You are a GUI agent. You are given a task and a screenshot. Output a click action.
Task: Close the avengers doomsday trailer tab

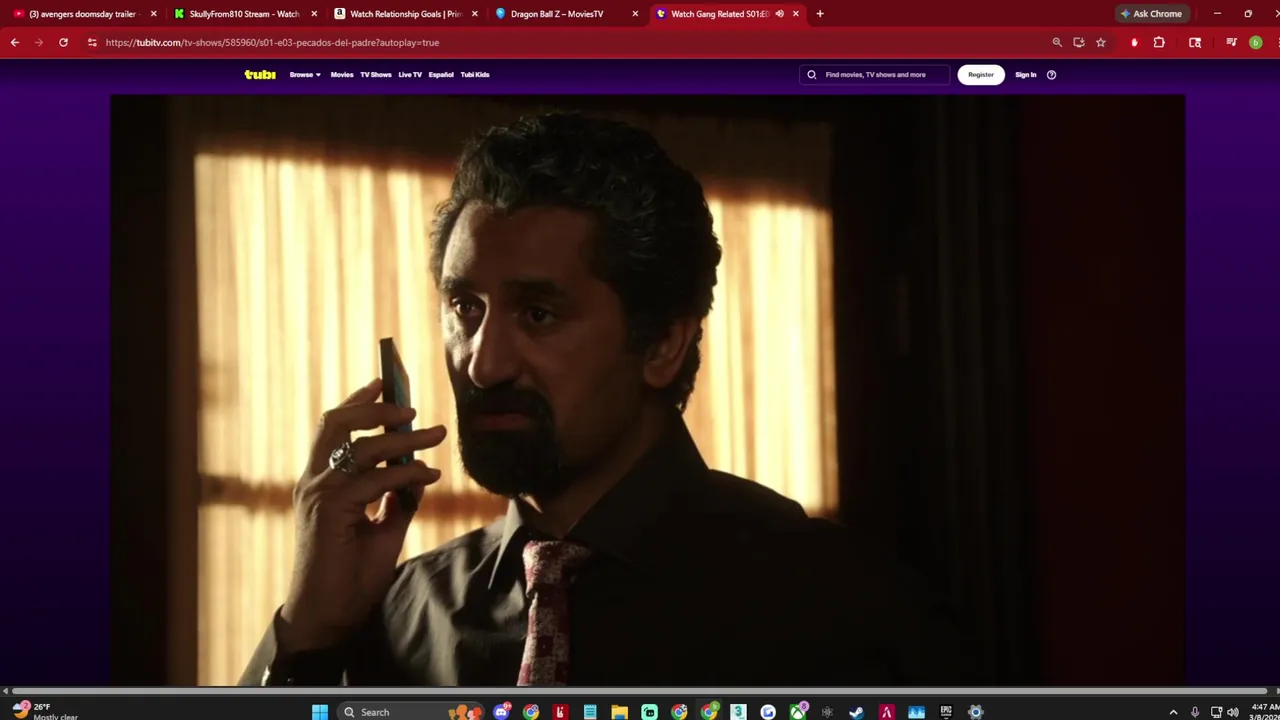pyautogui.click(x=153, y=14)
